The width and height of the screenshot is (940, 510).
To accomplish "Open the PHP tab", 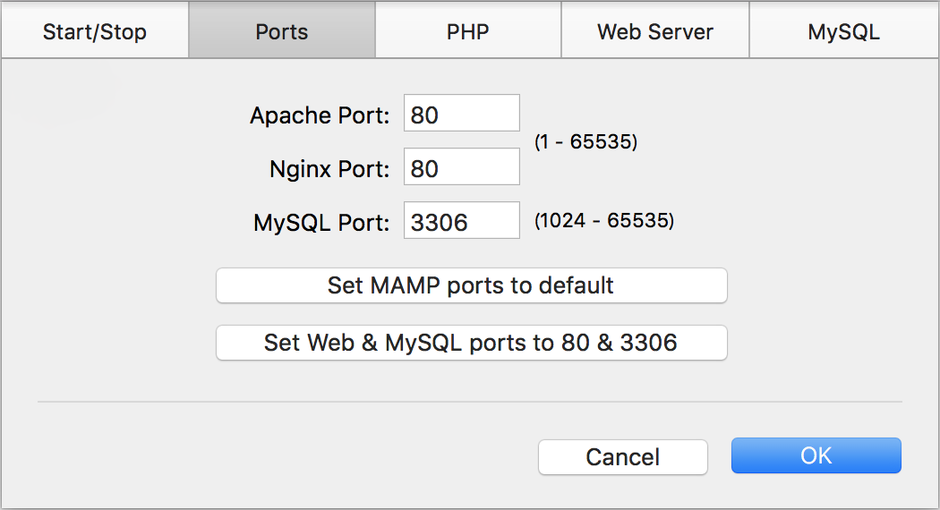I will coord(468,32).
